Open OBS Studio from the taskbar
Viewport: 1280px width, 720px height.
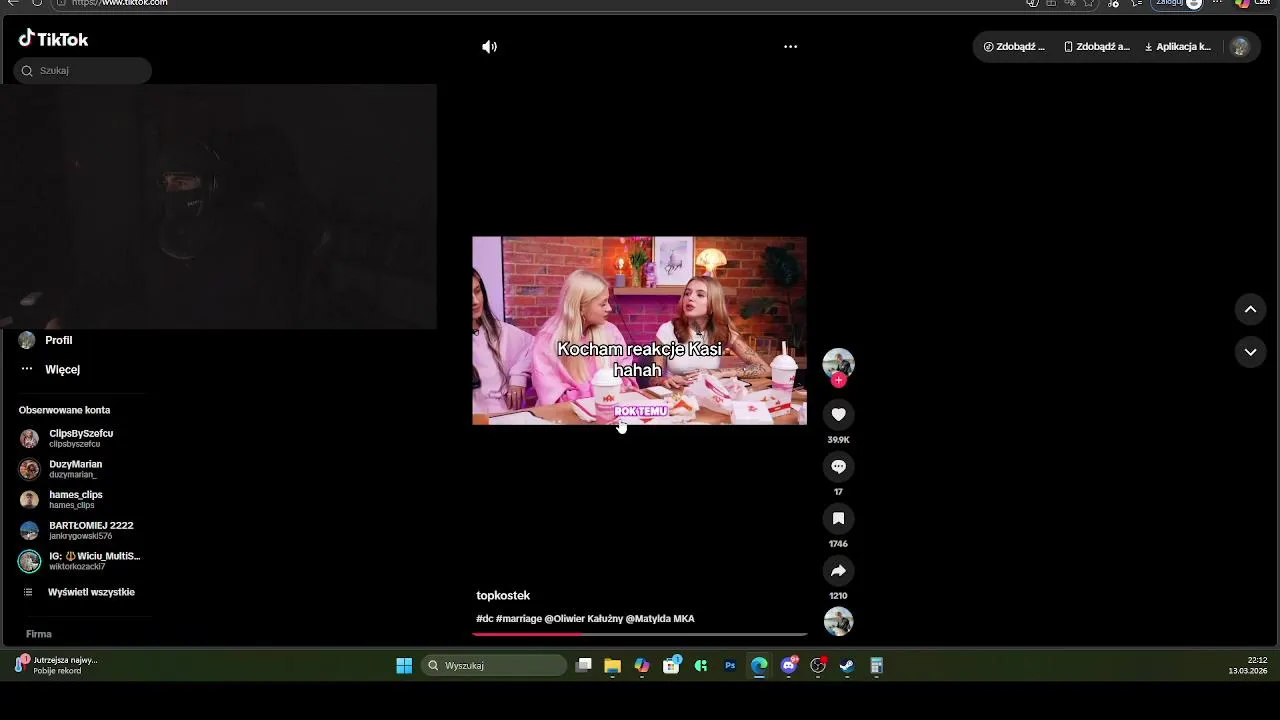[818, 666]
